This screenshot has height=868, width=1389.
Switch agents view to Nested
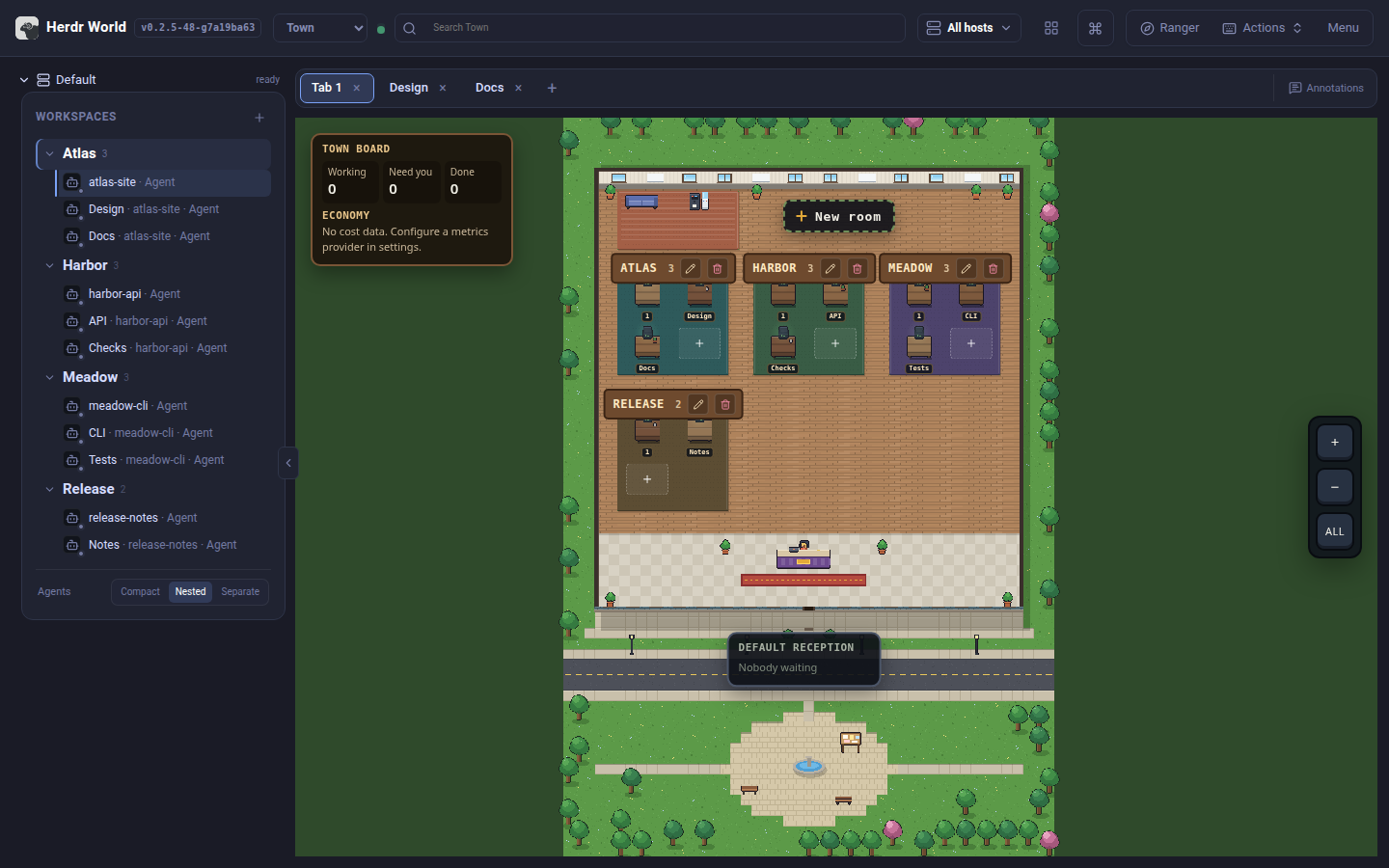pos(190,592)
